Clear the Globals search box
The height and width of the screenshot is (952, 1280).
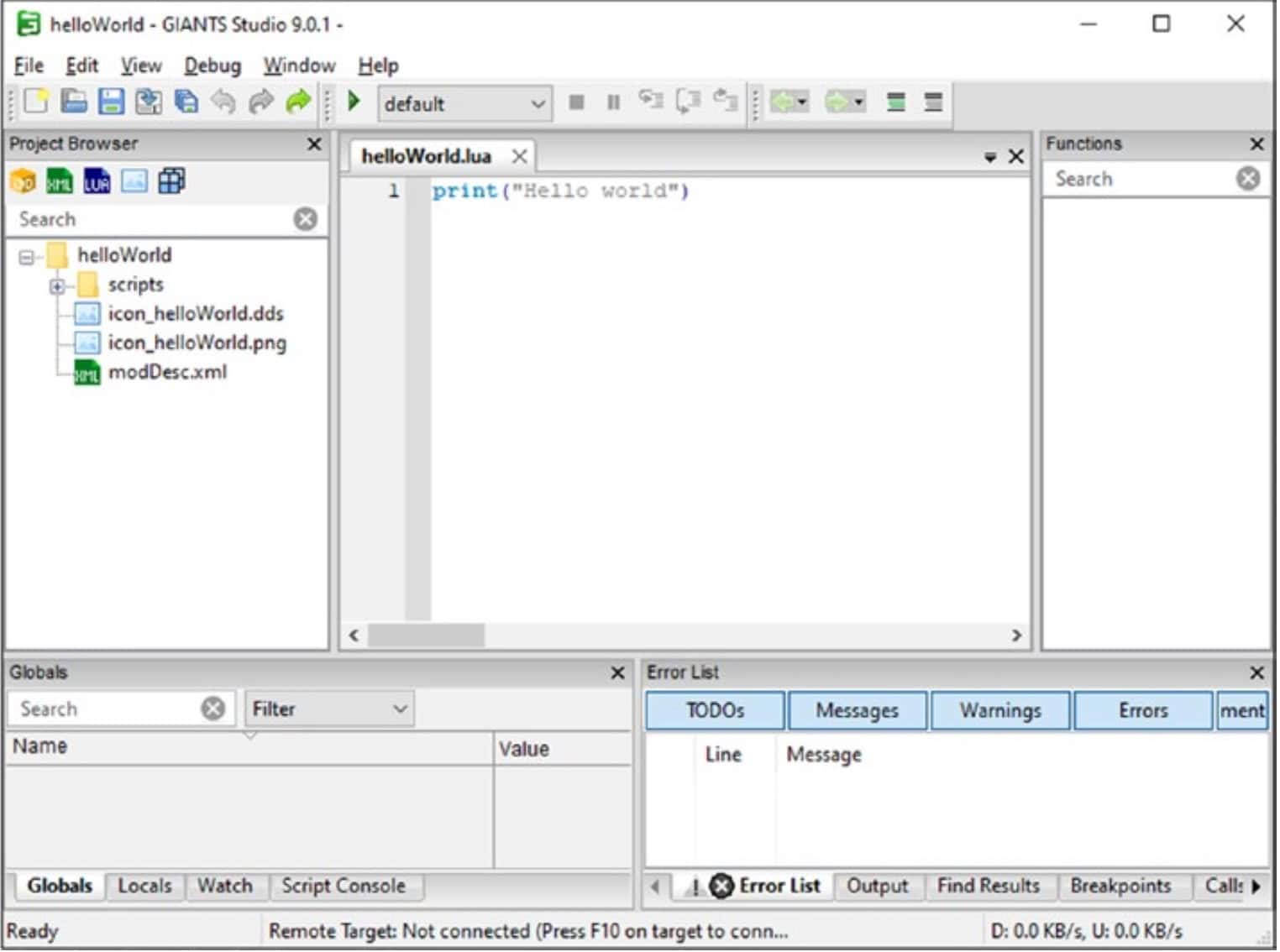point(214,710)
